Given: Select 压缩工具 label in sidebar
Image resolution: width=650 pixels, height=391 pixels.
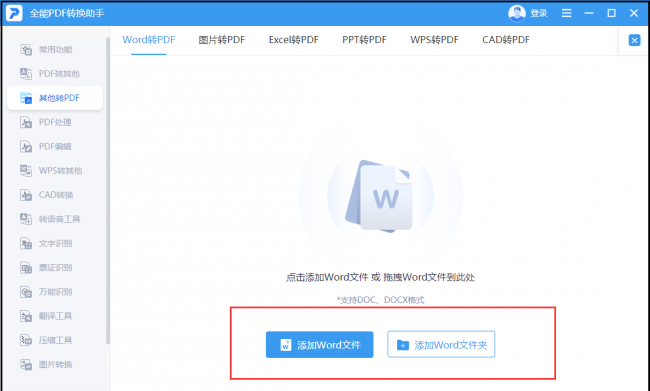Looking at the screenshot, I should coord(56,340).
